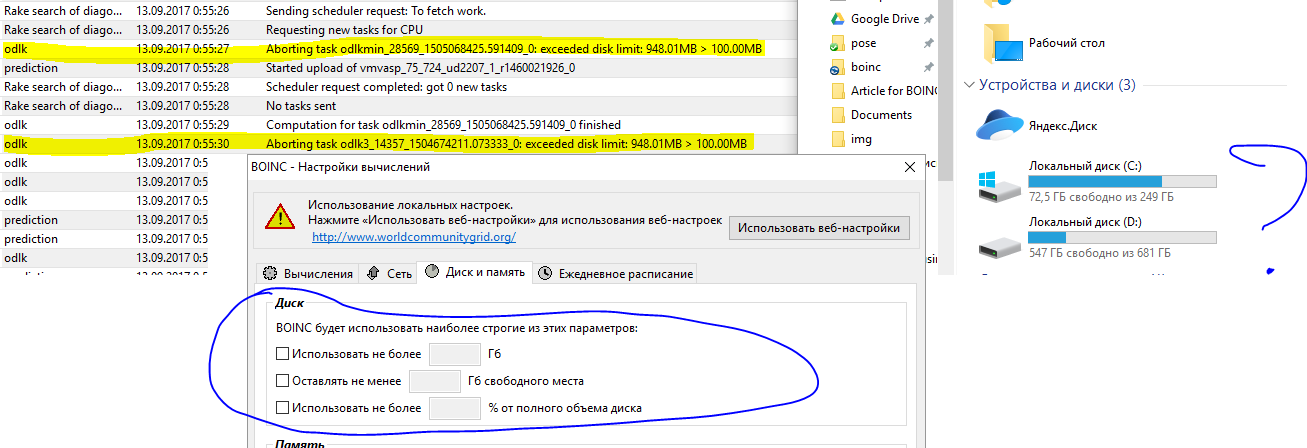Click the Google Drive icon in Explorer sidebar
The width and height of the screenshot is (1307, 448).
[838, 19]
